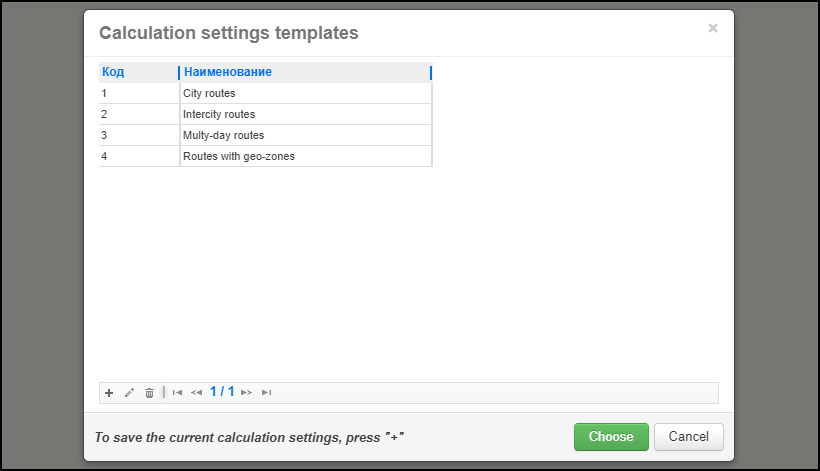Go to the first page of templates
The height and width of the screenshot is (471, 820).
click(177, 393)
